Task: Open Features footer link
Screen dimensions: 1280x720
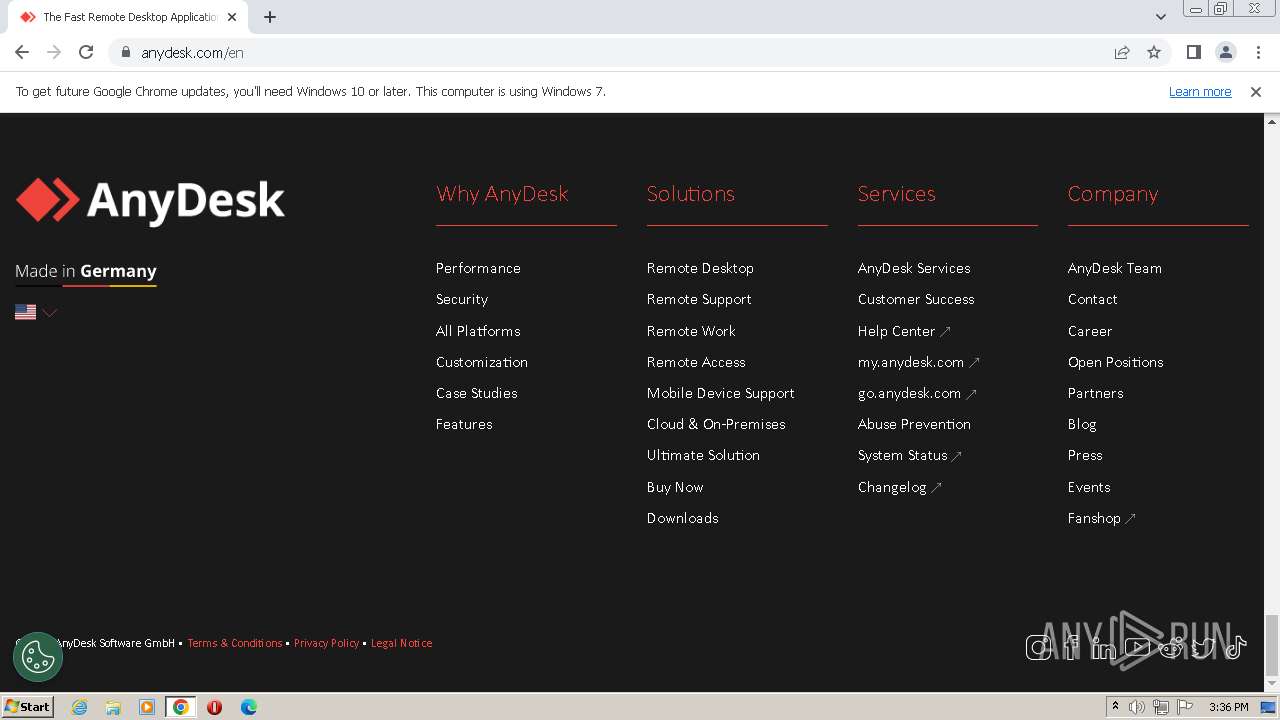Action: pyautogui.click(x=464, y=424)
